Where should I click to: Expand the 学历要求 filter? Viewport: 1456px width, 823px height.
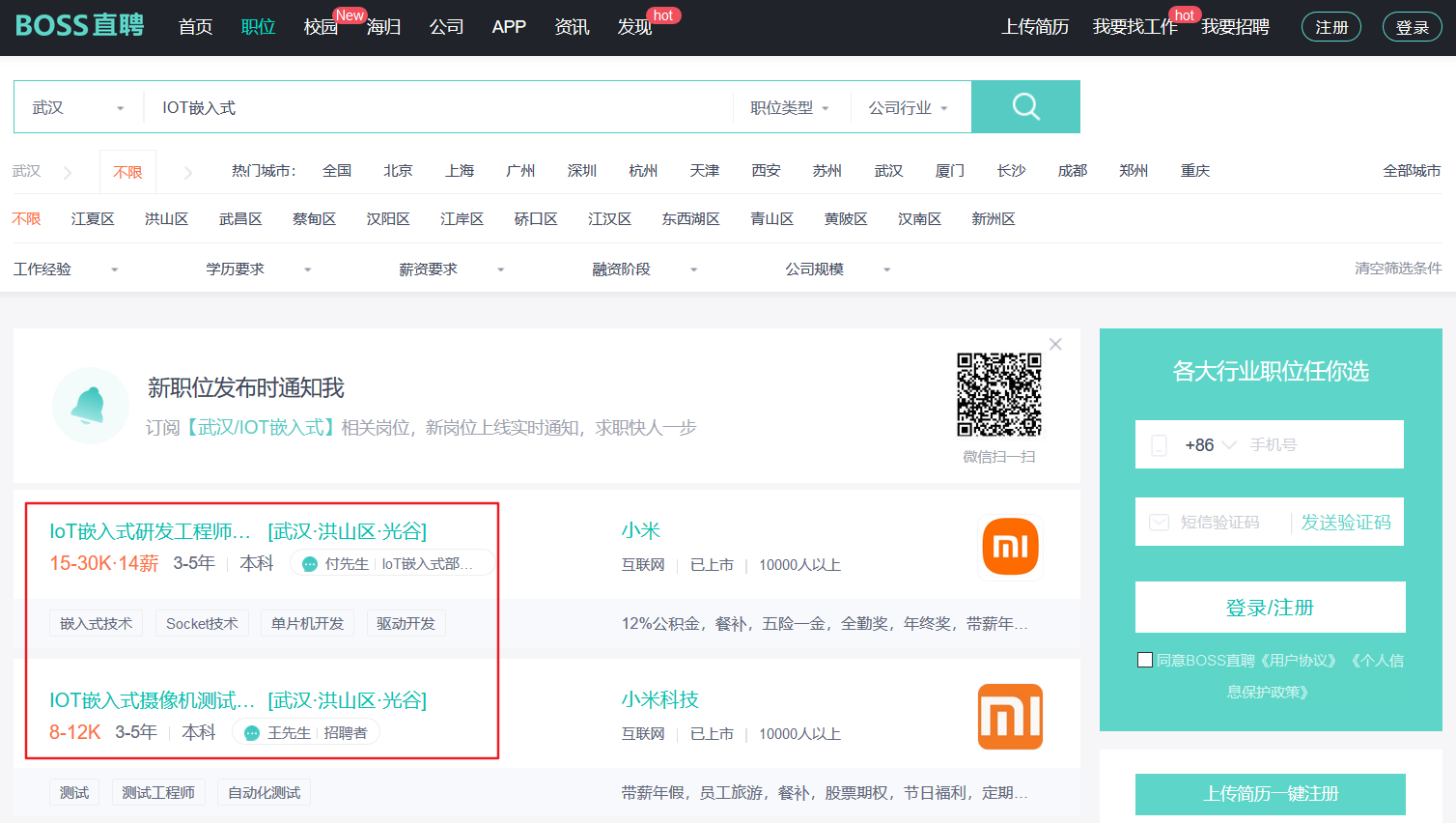(259, 270)
